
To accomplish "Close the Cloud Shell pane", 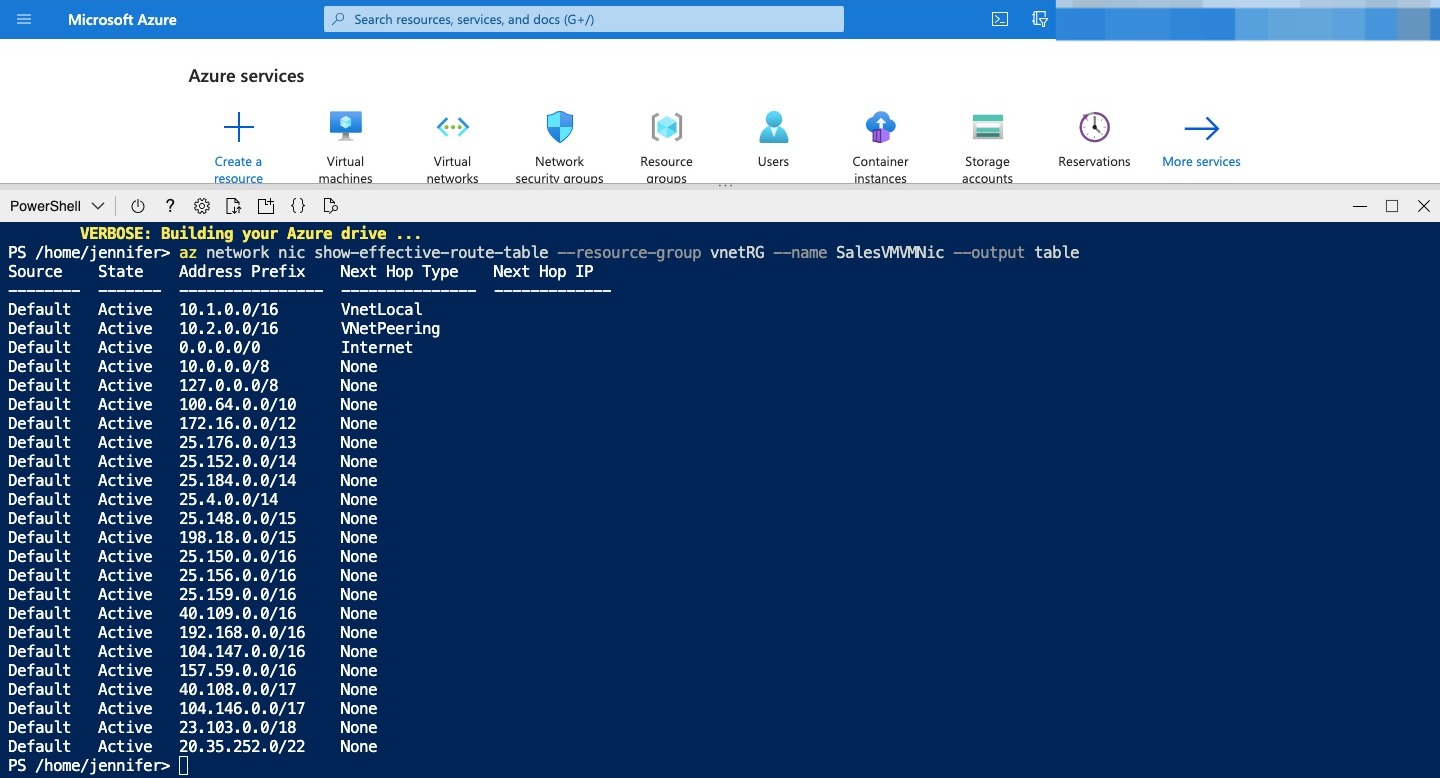I will point(1424,206).
